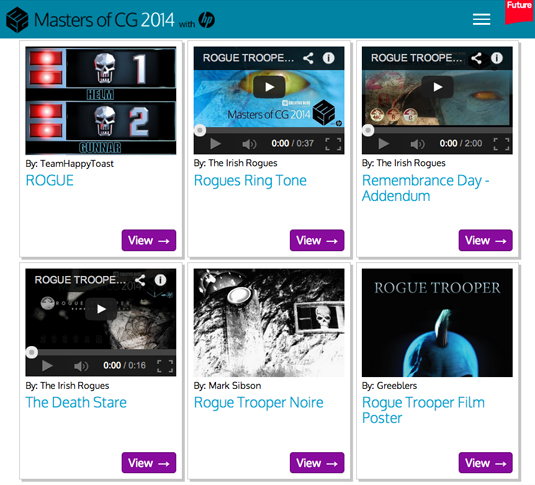This screenshot has height=485, width=535.
Task: Mute the Remembrance Day Addendum video
Action: 417,144
